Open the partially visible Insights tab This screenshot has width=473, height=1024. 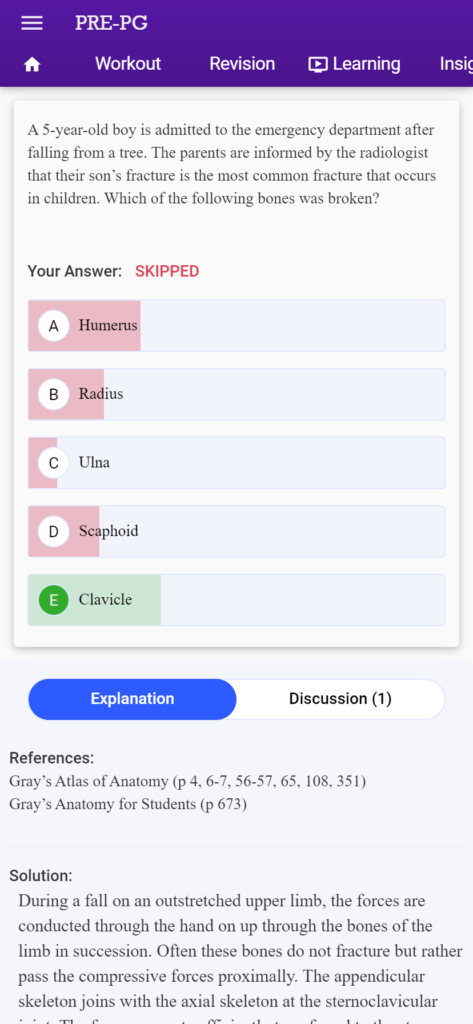(x=456, y=64)
